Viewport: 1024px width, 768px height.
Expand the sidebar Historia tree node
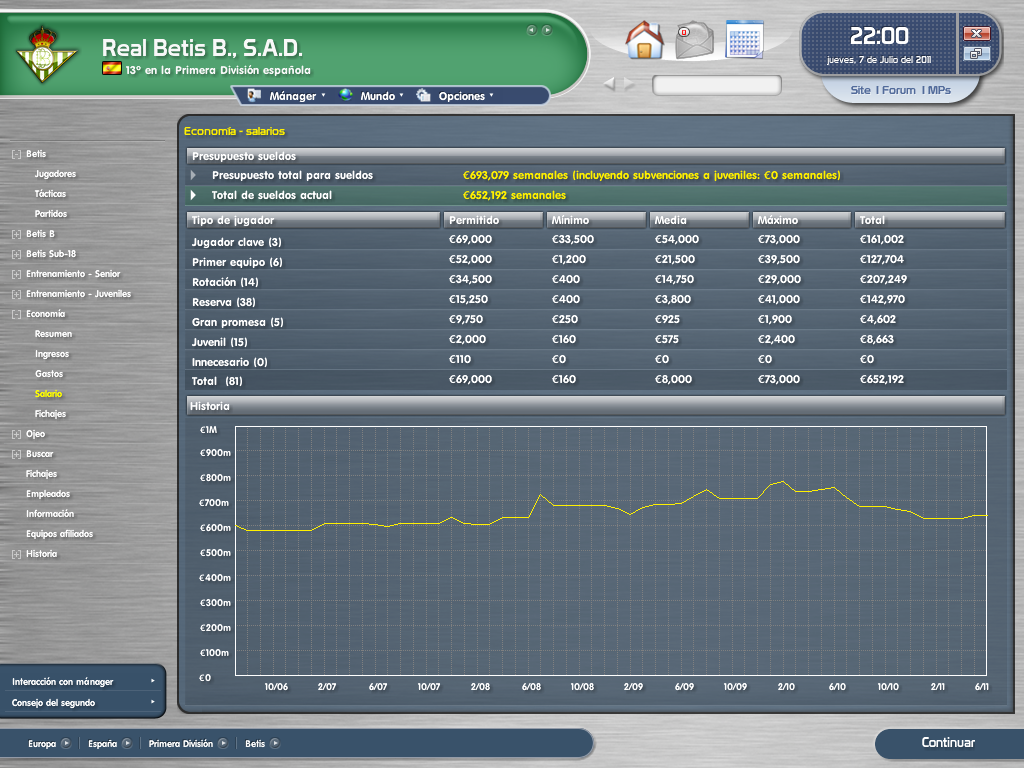(x=16, y=554)
